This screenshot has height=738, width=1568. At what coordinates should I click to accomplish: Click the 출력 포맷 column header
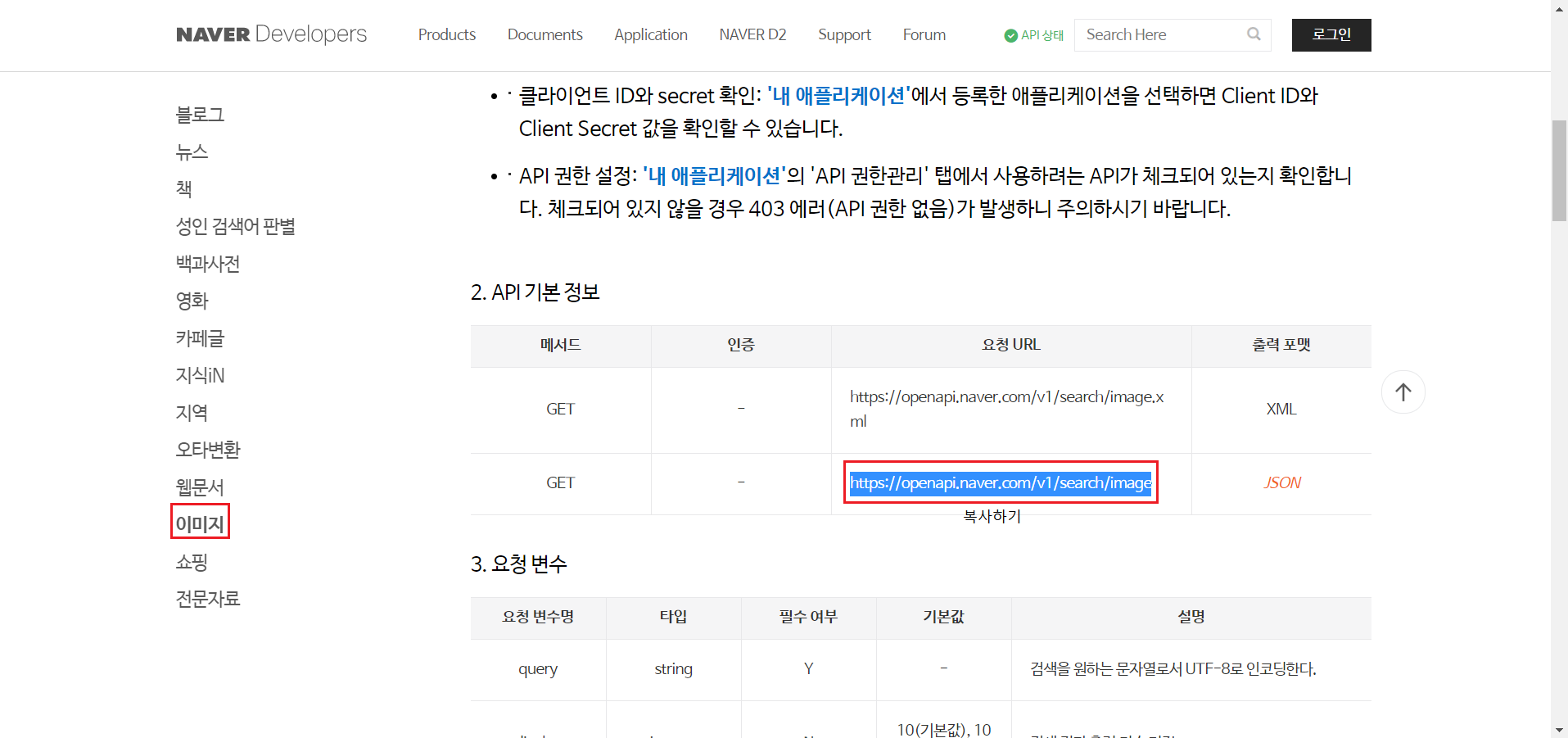1281,345
